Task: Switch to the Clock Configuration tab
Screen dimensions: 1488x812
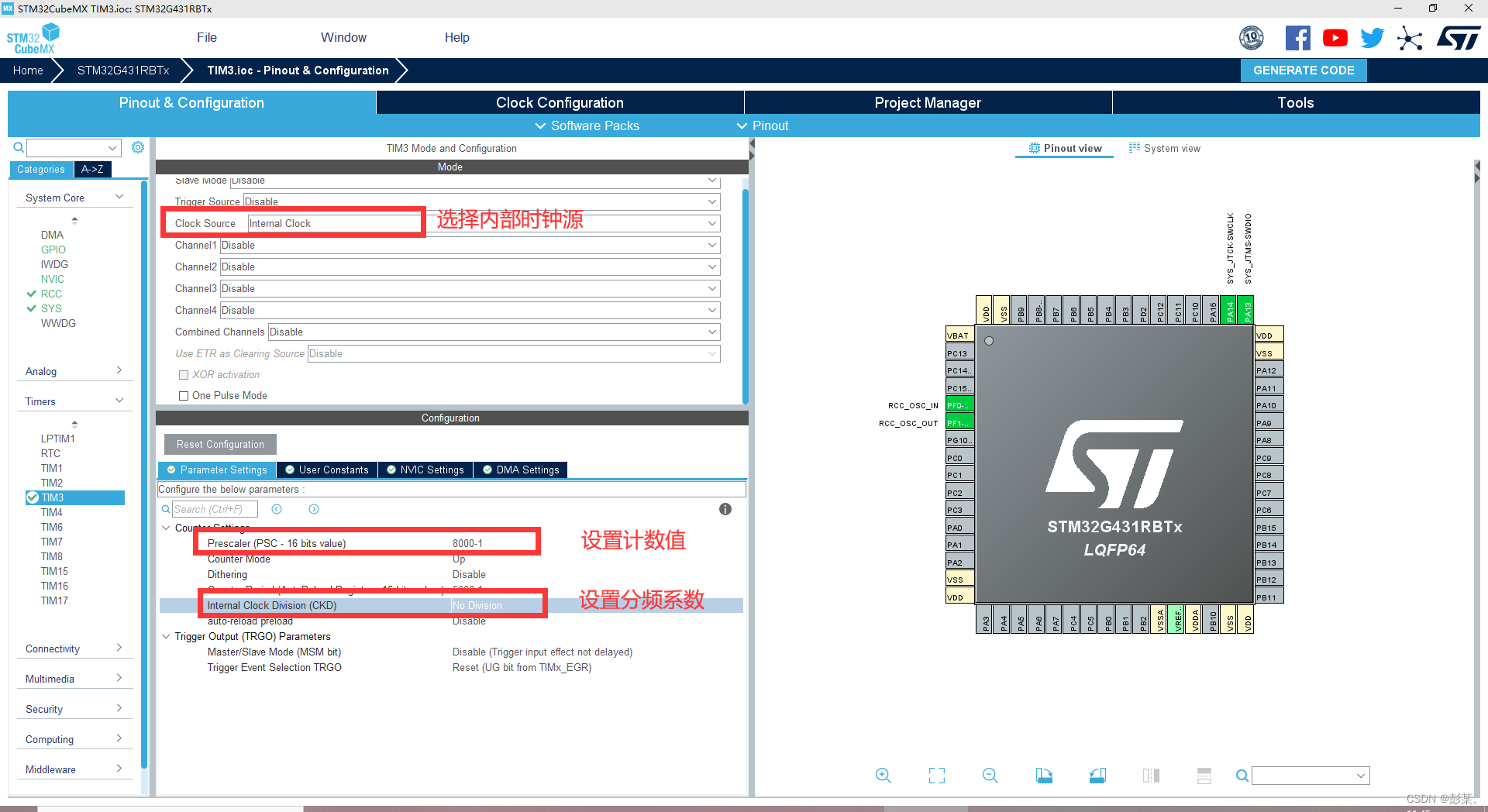Action: pos(560,102)
